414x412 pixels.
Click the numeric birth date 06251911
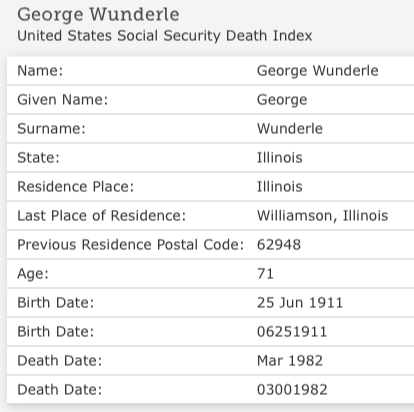292,332
